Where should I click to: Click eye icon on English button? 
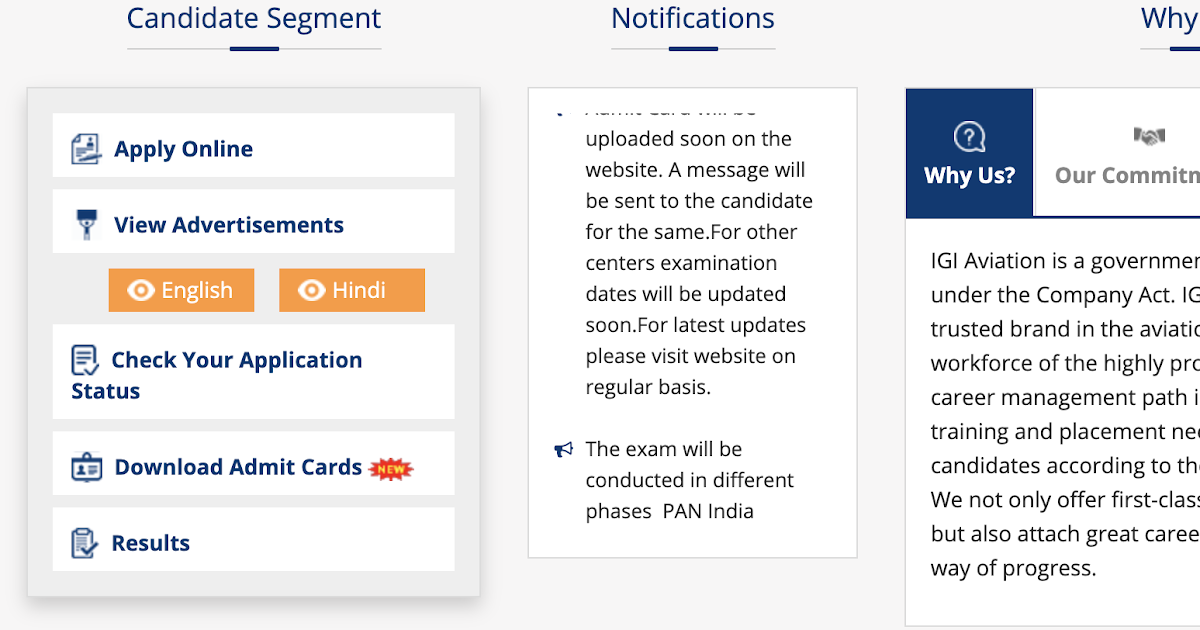point(141,290)
